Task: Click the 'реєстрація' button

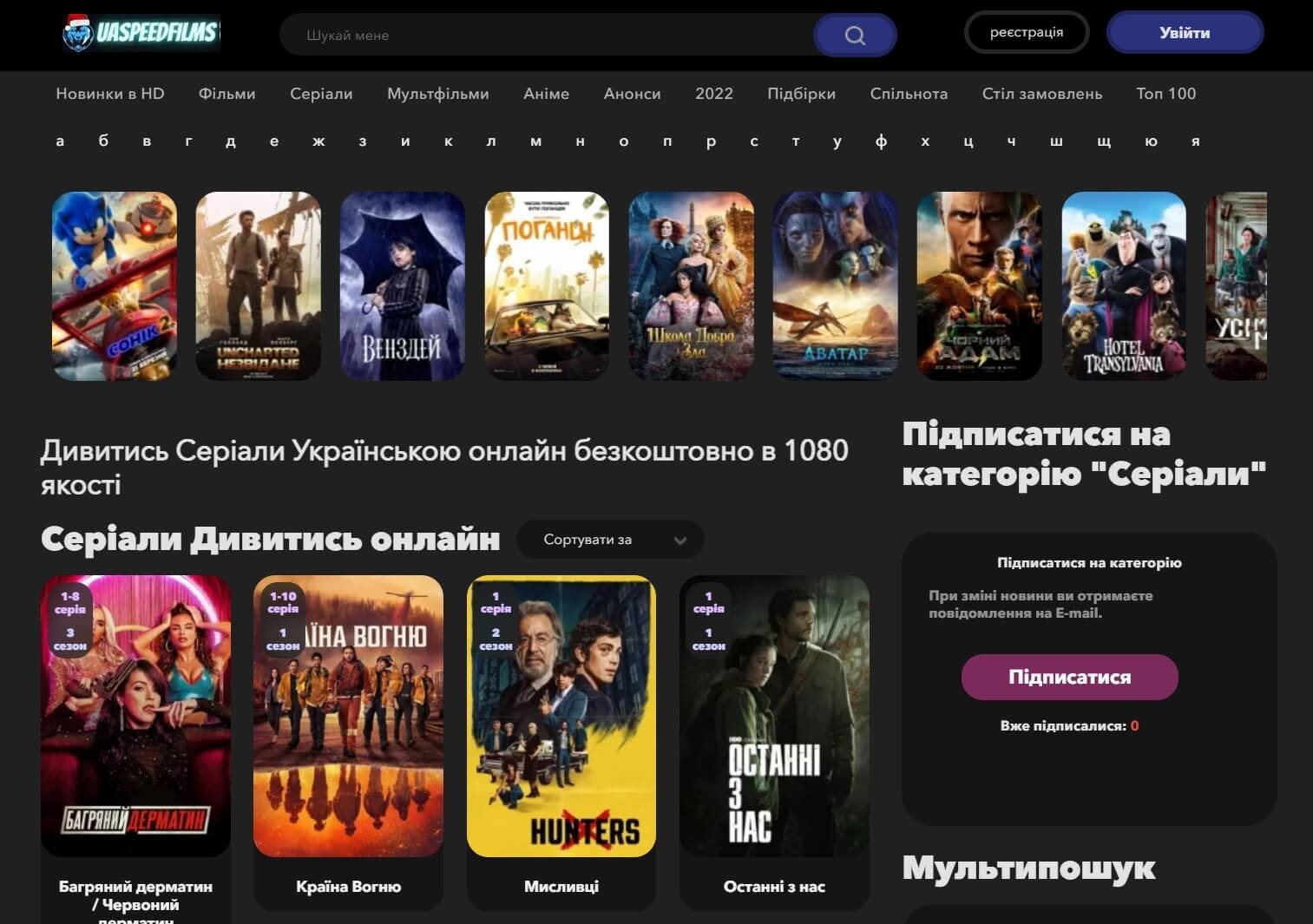Action: 1026,32
